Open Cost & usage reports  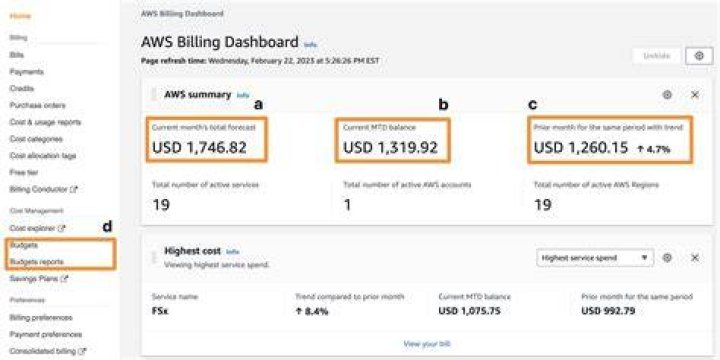point(45,122)
